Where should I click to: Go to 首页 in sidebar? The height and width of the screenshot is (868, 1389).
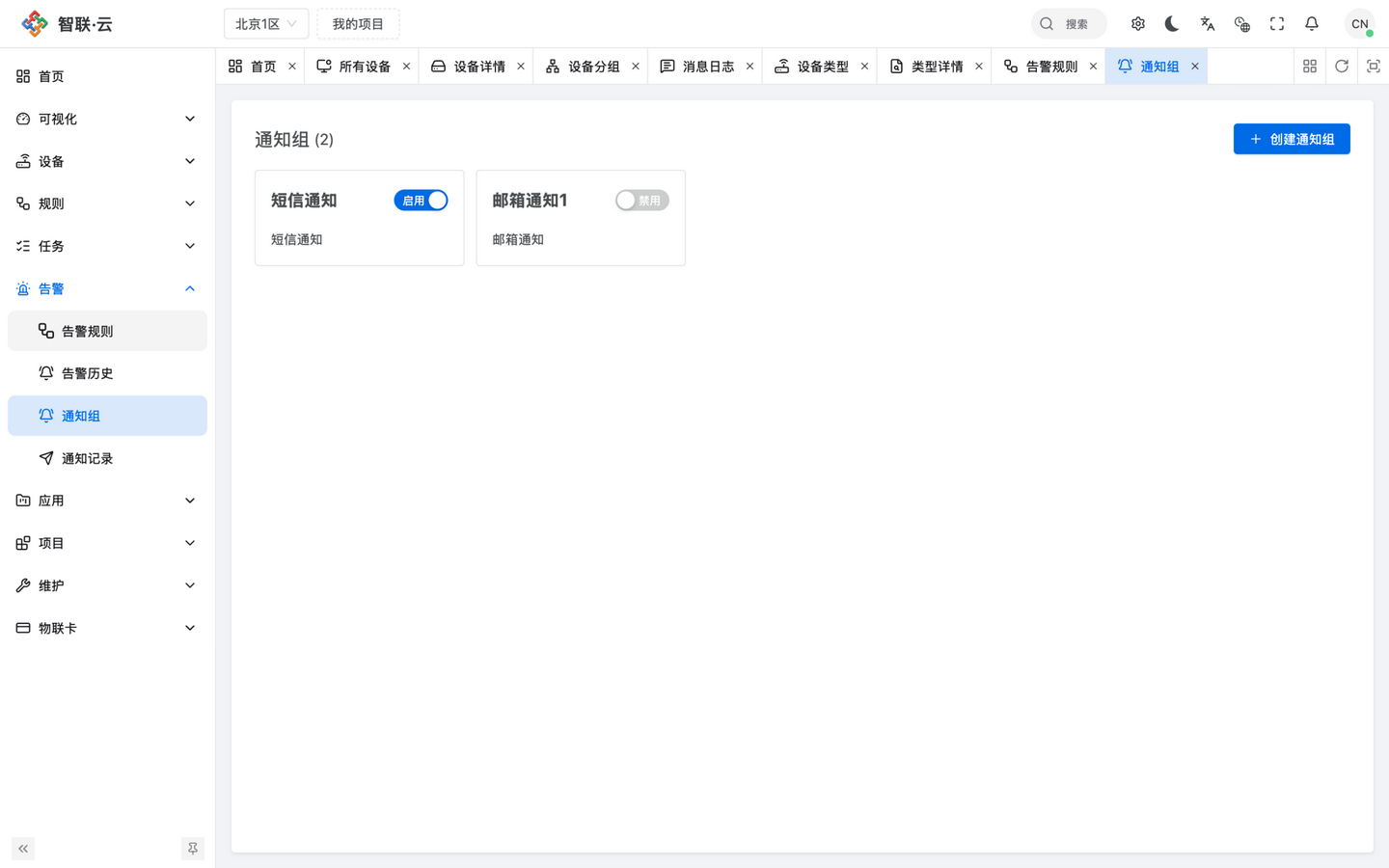(x=107, y=76)
